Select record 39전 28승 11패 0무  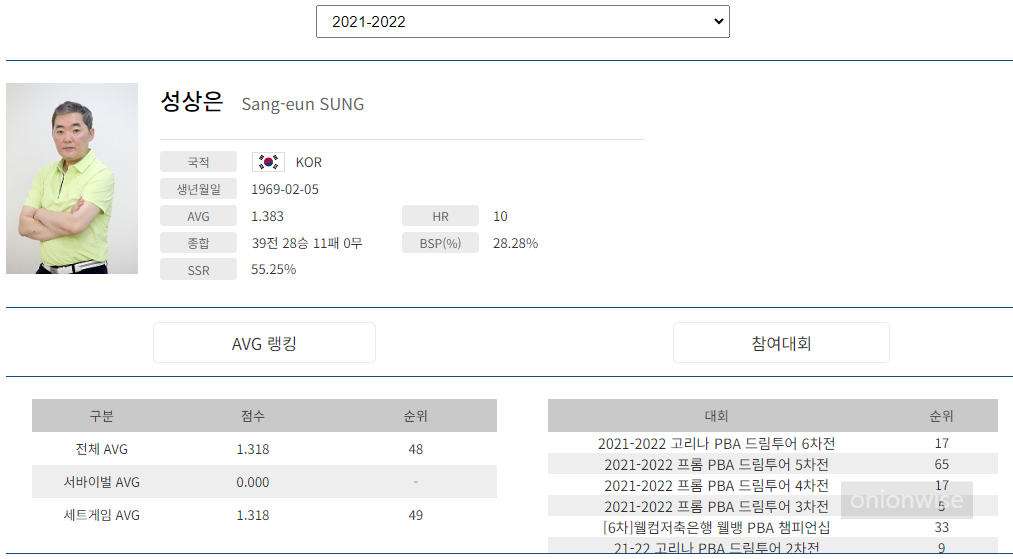307,243
